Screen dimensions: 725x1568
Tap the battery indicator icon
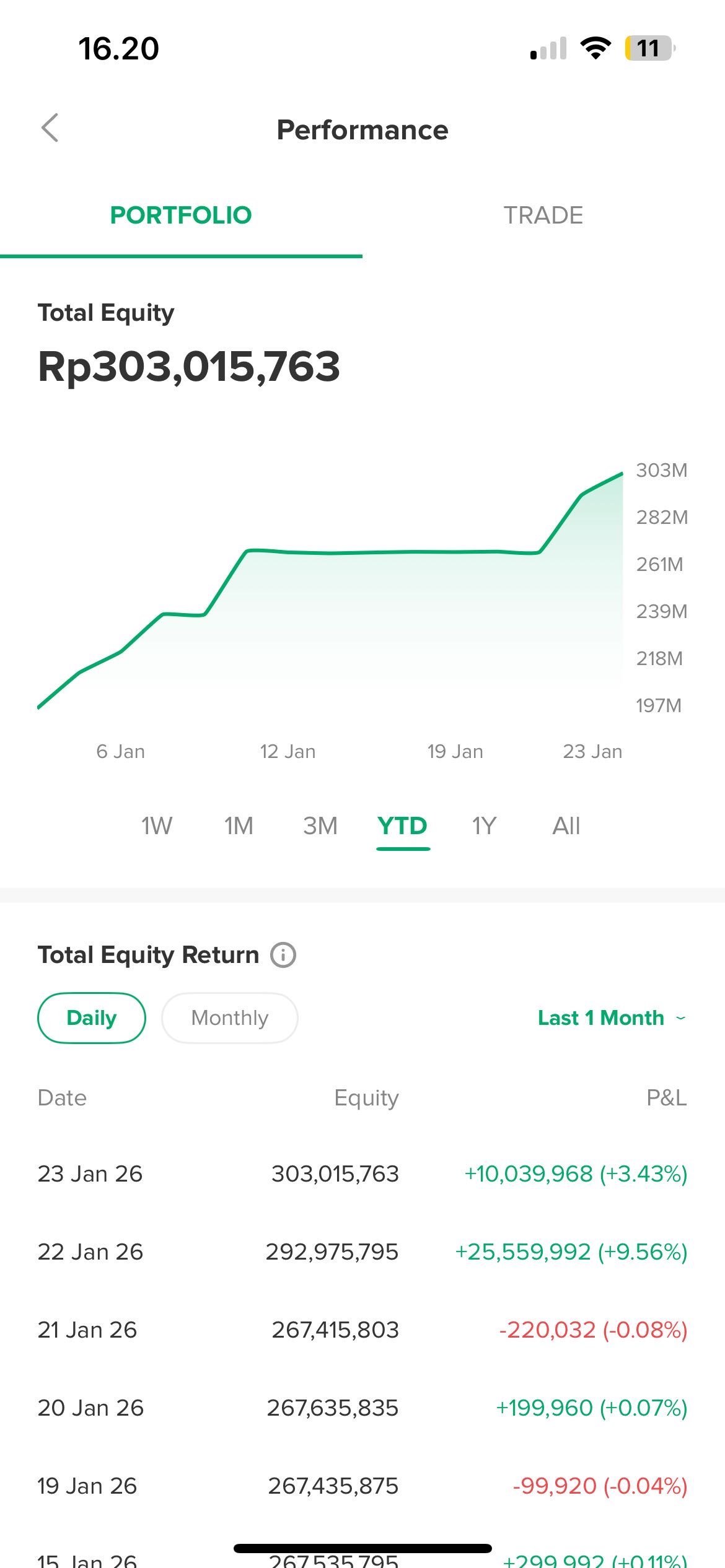click(649, 48)
